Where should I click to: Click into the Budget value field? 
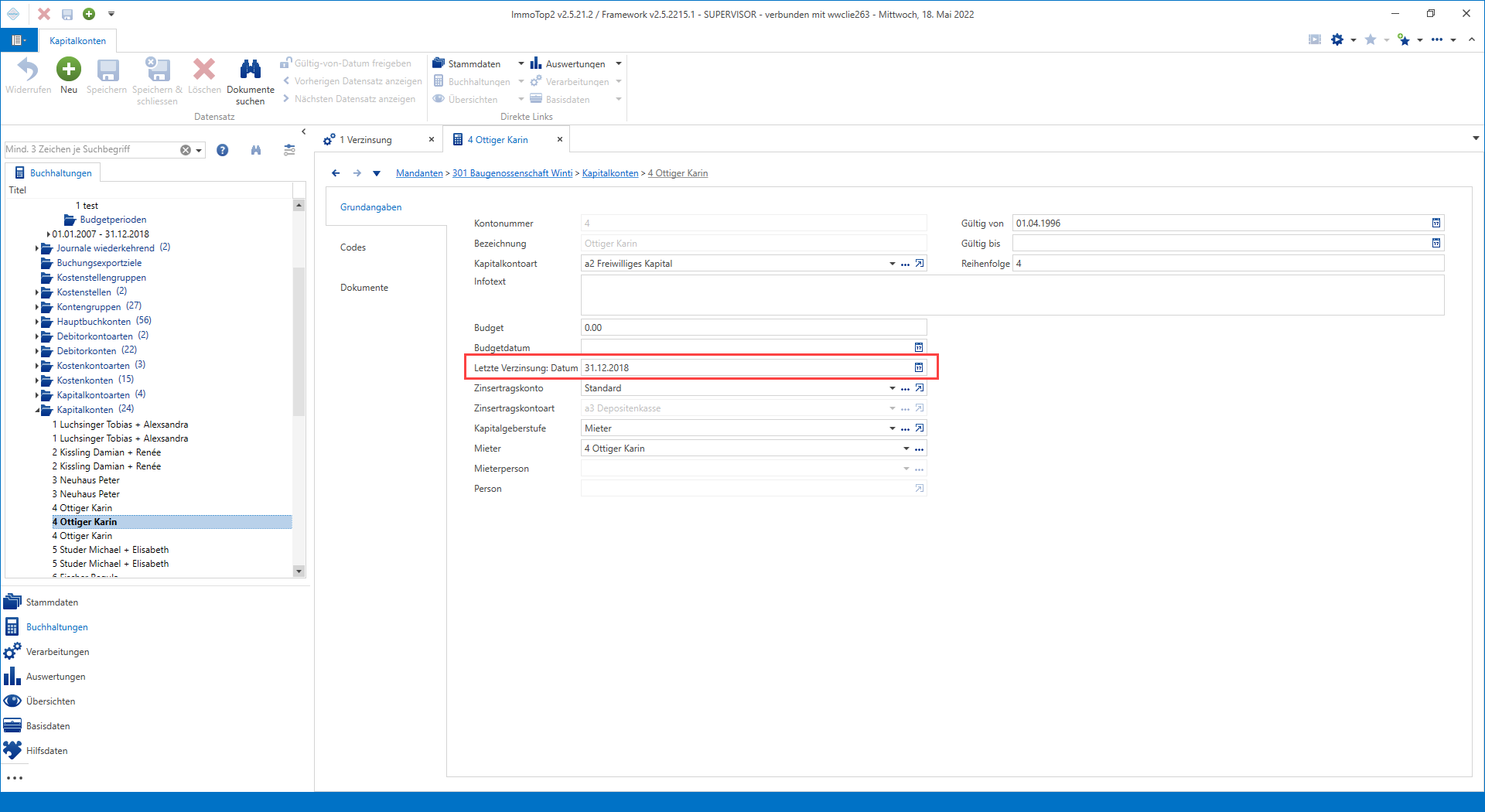pyautogui.click(x=753, y=328)
